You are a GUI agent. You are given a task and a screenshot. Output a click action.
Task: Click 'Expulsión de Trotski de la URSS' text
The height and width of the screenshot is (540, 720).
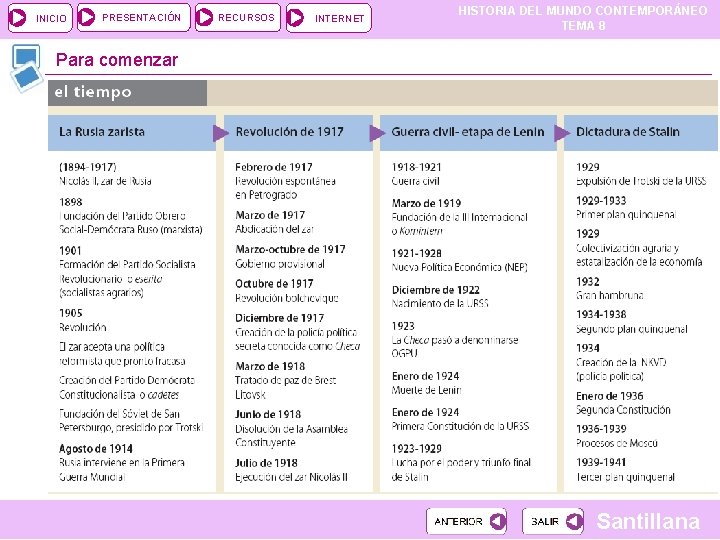641,181
